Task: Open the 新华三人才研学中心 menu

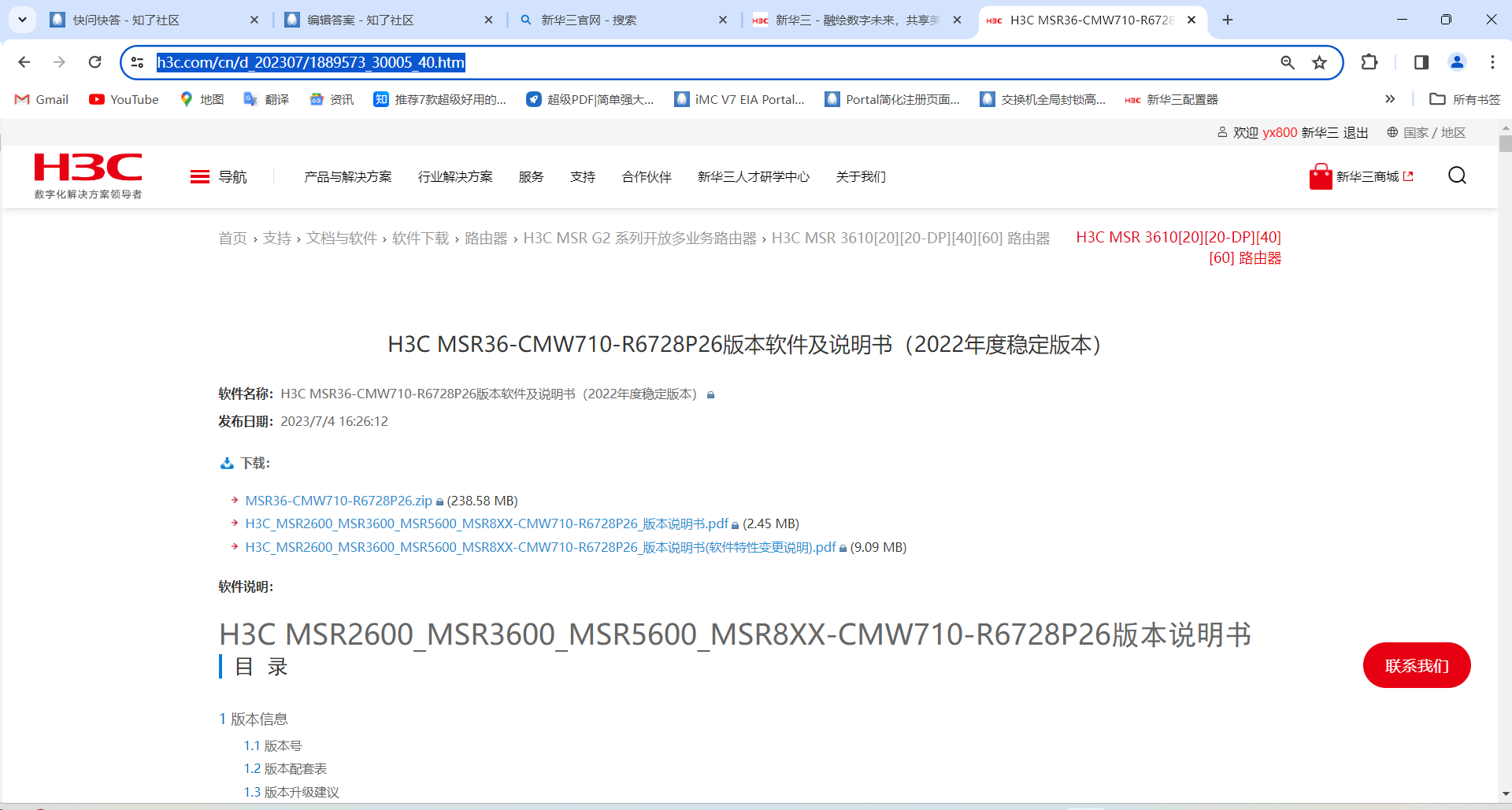Action: pyautogui.click(x=754, y=177)
